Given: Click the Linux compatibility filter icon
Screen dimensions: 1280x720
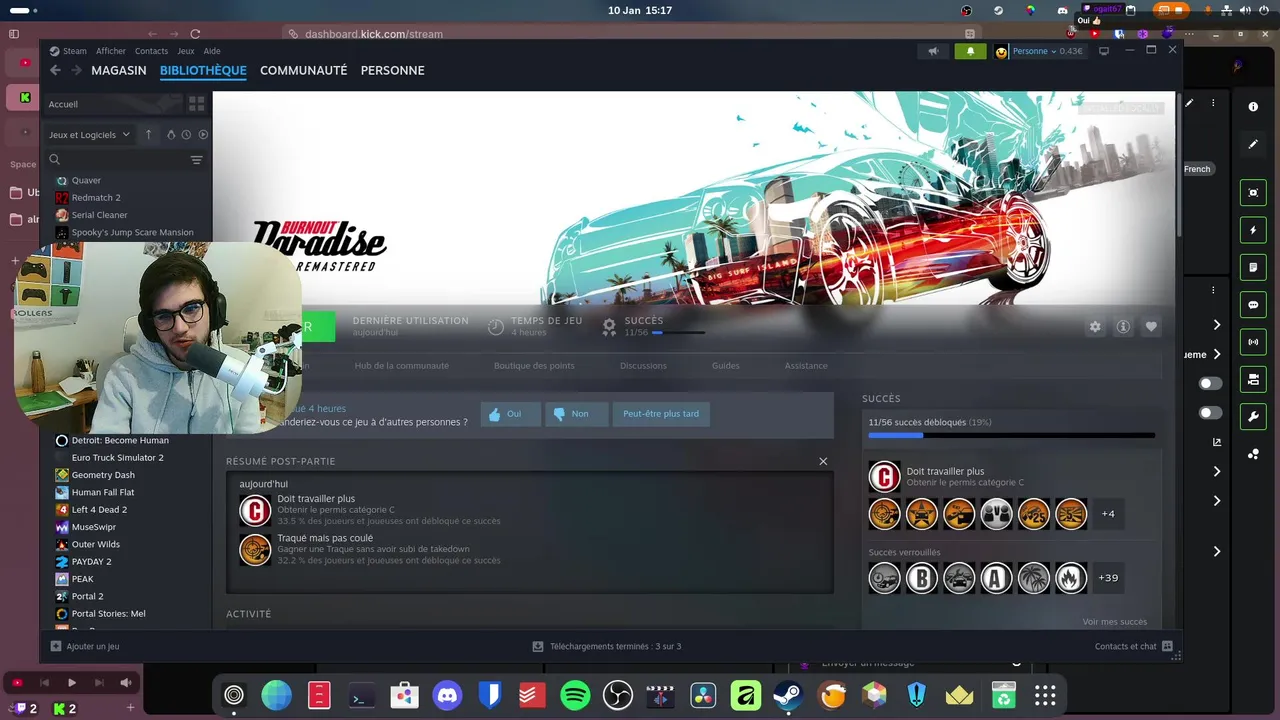Looking at the screenshot, I should point(170,134).
